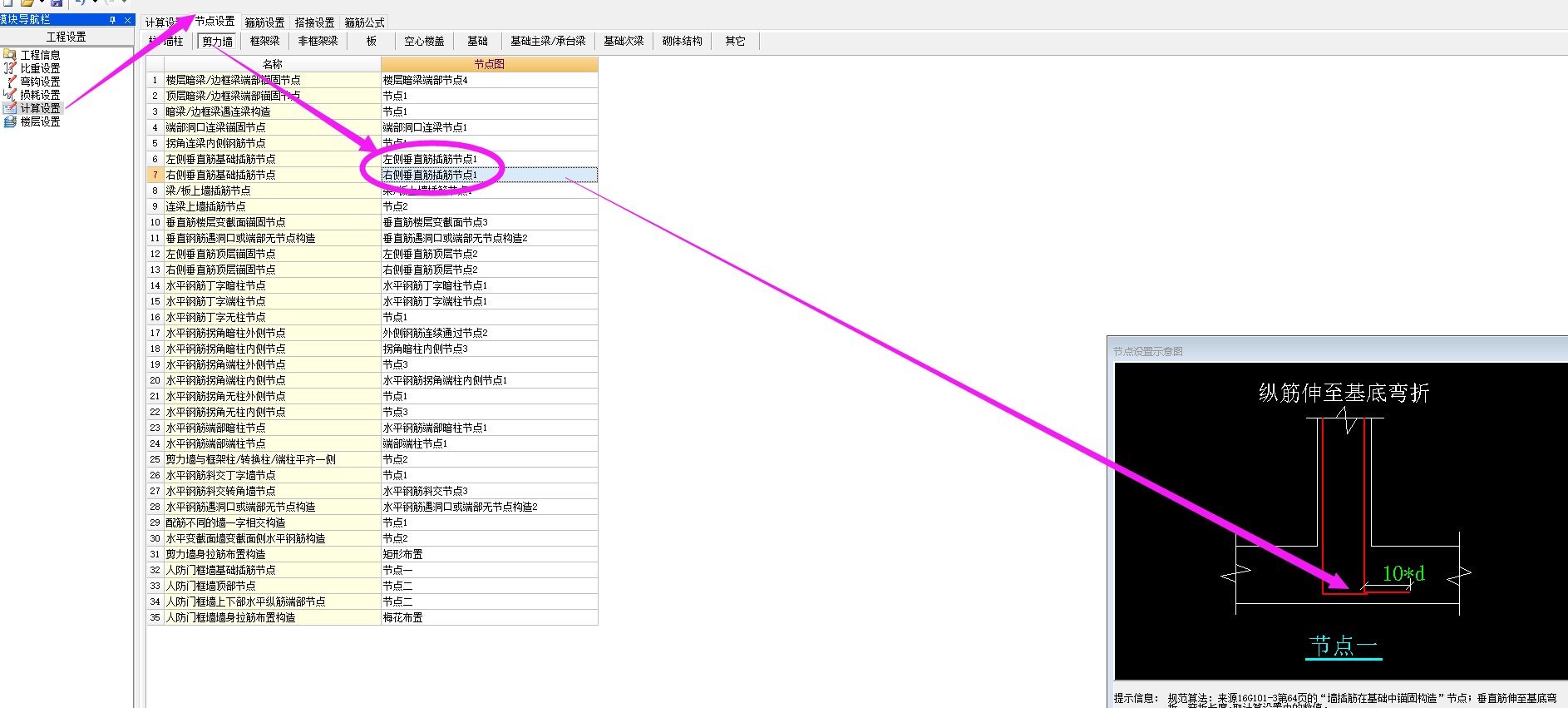Viewport: 1568px width, 708px height.
Task: Select row 配筋不同的墙一字相交构造
Action: (272, 522)
